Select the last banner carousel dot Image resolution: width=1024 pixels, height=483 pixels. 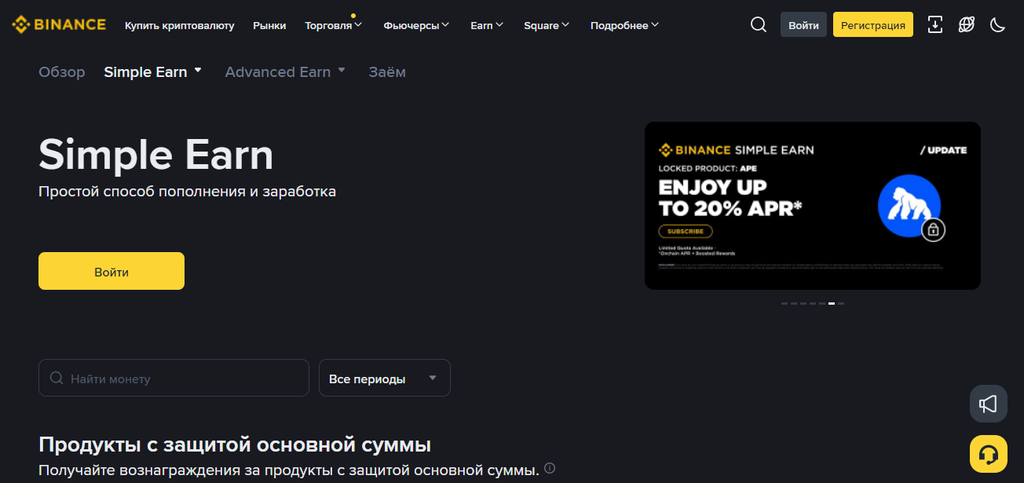(841, 304)
